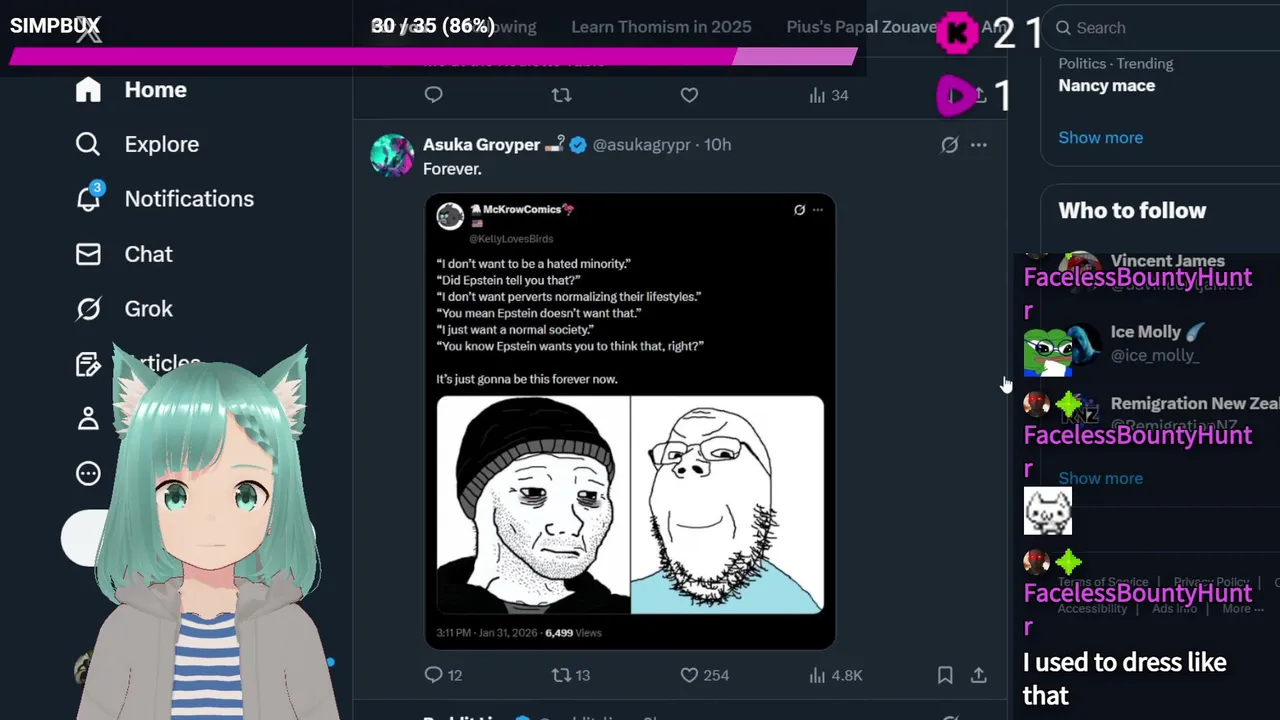Click Show more under trending topics

(x=1100, y=137)
